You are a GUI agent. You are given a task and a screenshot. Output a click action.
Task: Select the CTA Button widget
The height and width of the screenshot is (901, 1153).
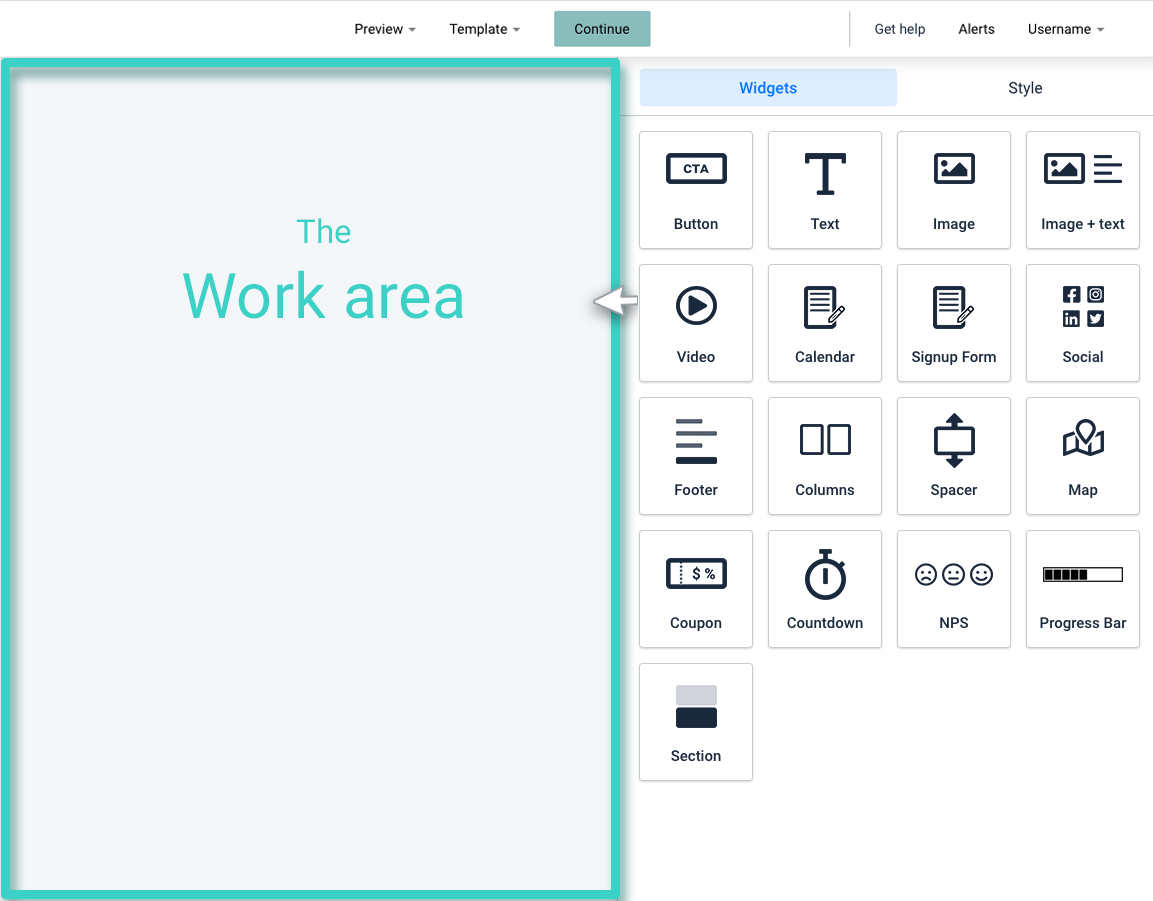696,190
